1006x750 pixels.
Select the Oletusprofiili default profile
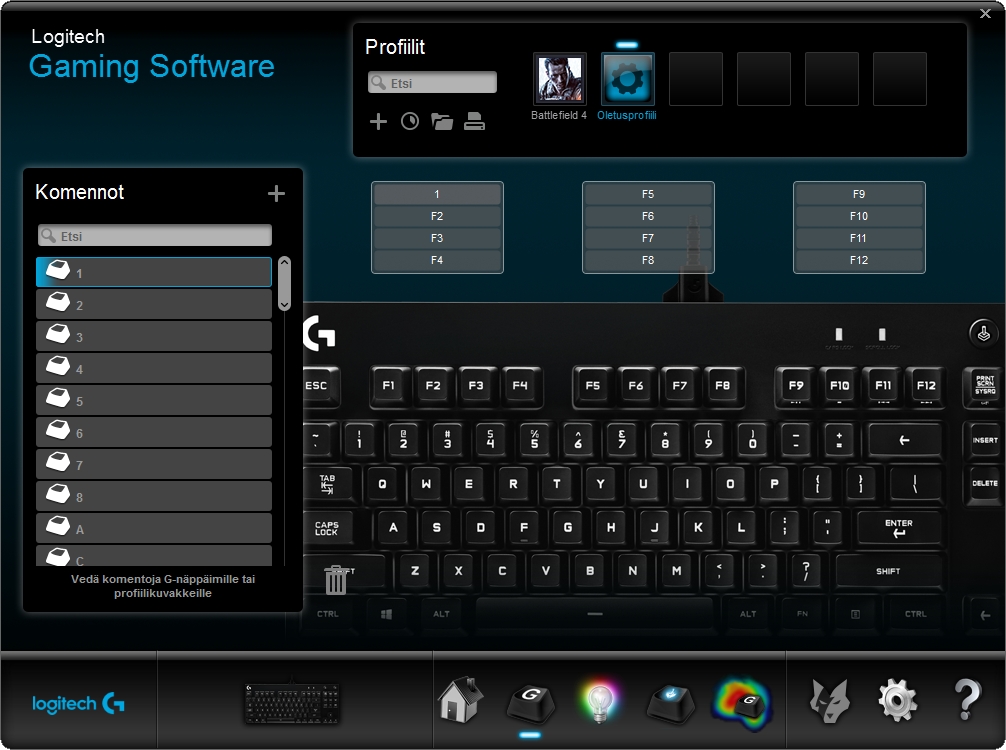627,79
